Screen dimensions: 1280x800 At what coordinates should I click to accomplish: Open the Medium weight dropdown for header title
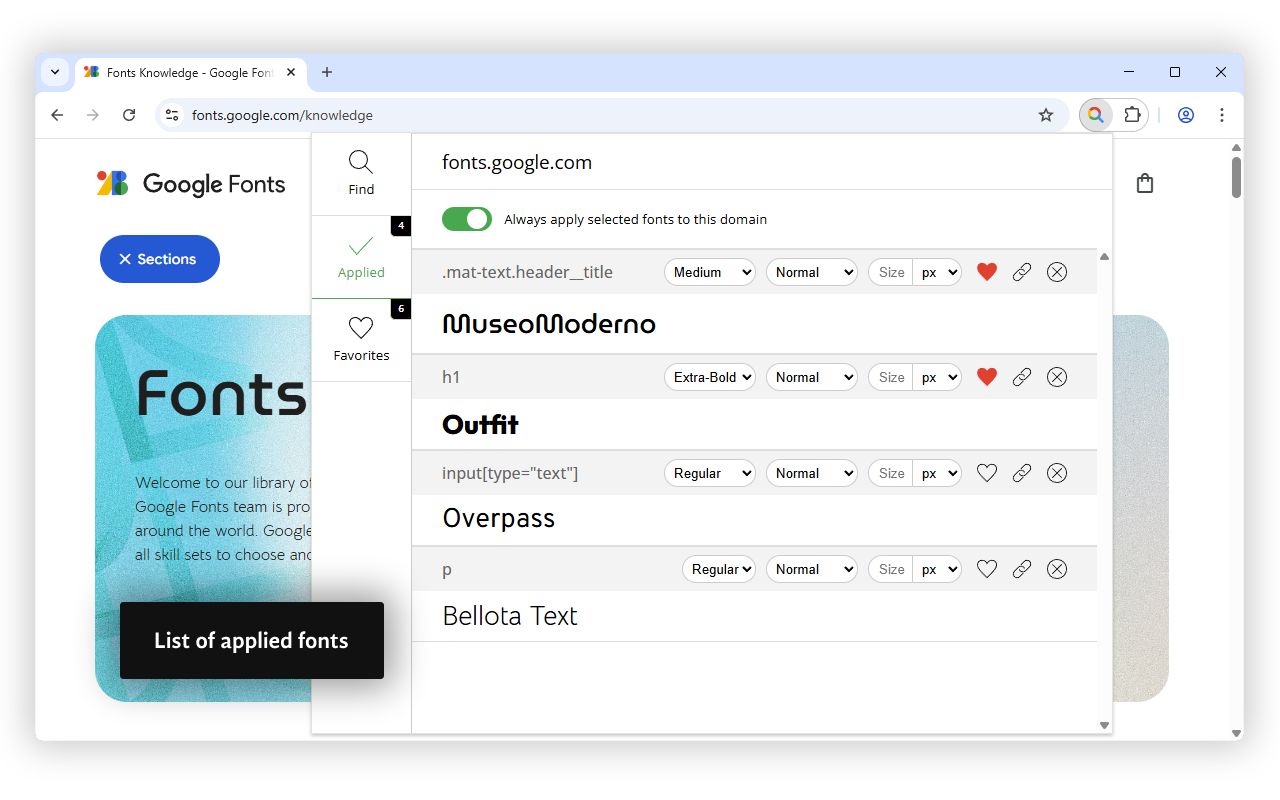[709, 271]
